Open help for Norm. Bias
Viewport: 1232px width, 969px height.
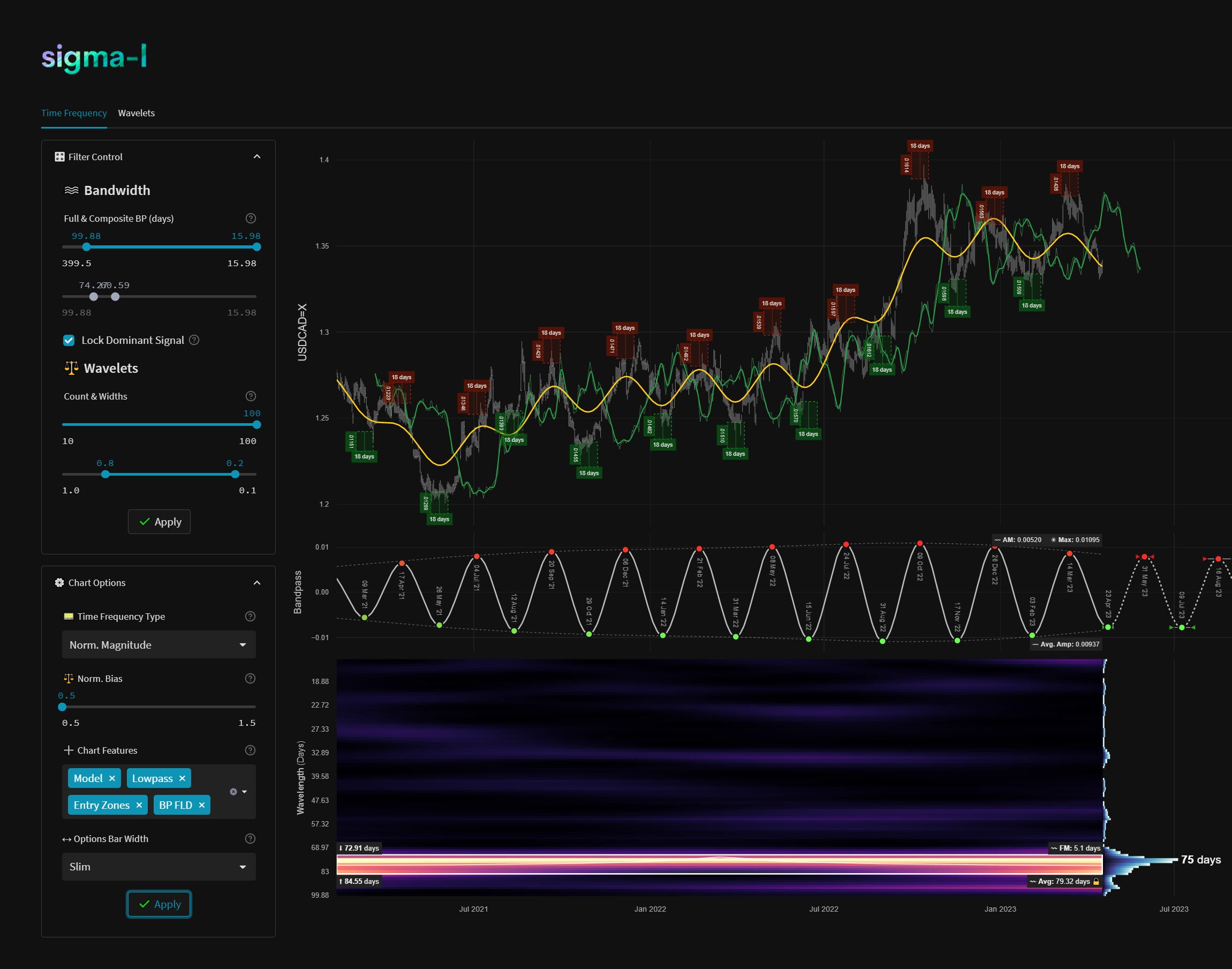250,679
